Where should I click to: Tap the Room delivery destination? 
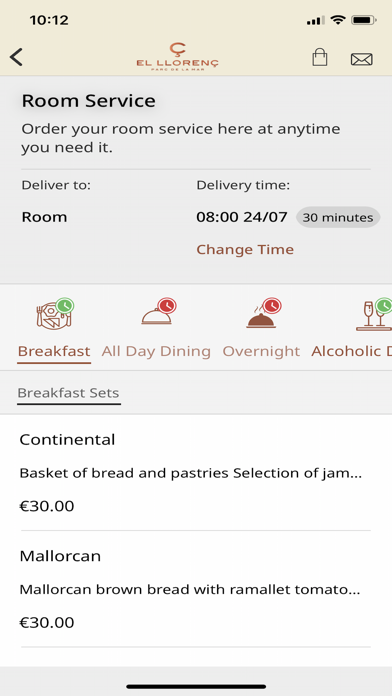tap(44, 218)
